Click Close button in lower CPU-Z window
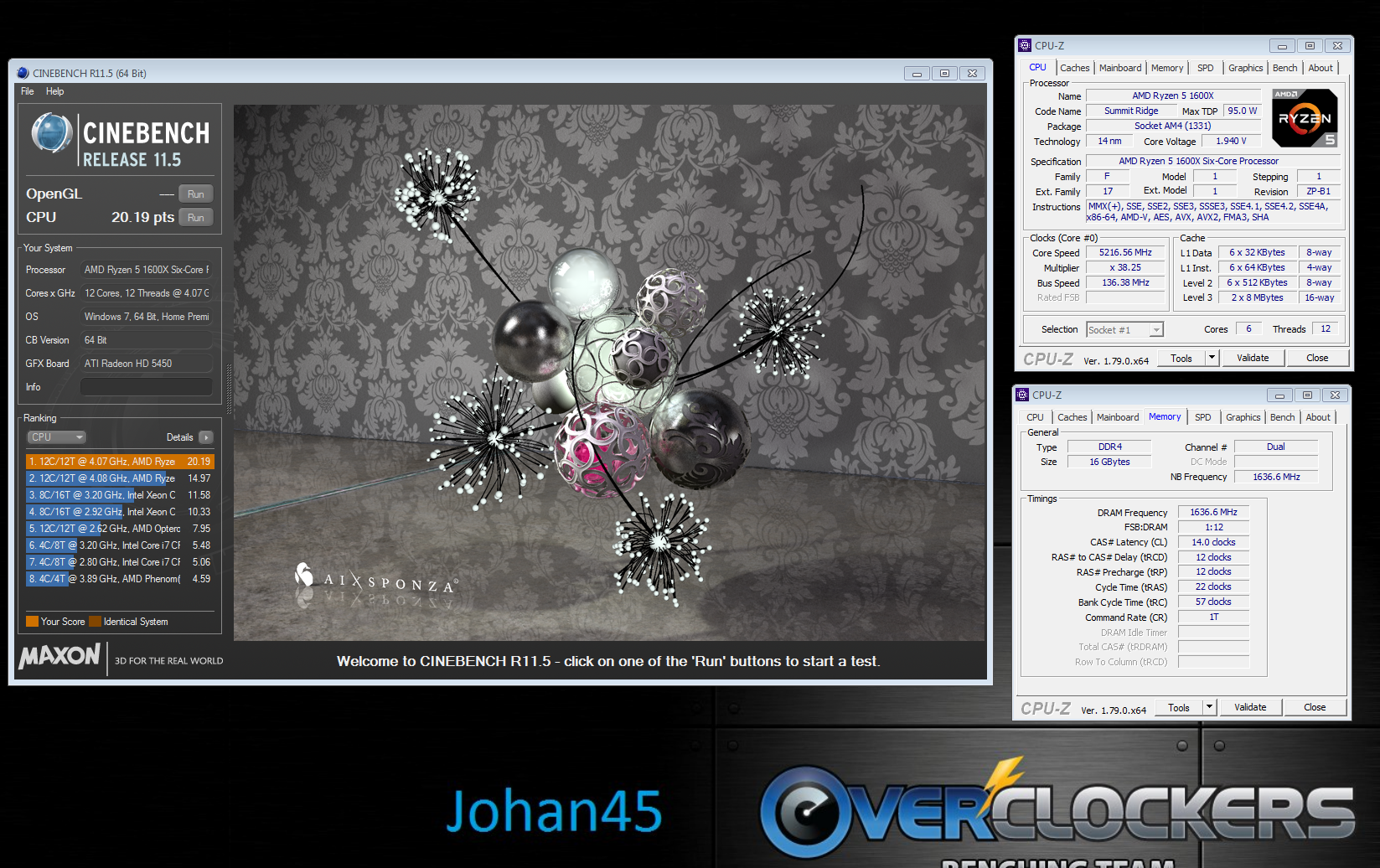 1315,707
